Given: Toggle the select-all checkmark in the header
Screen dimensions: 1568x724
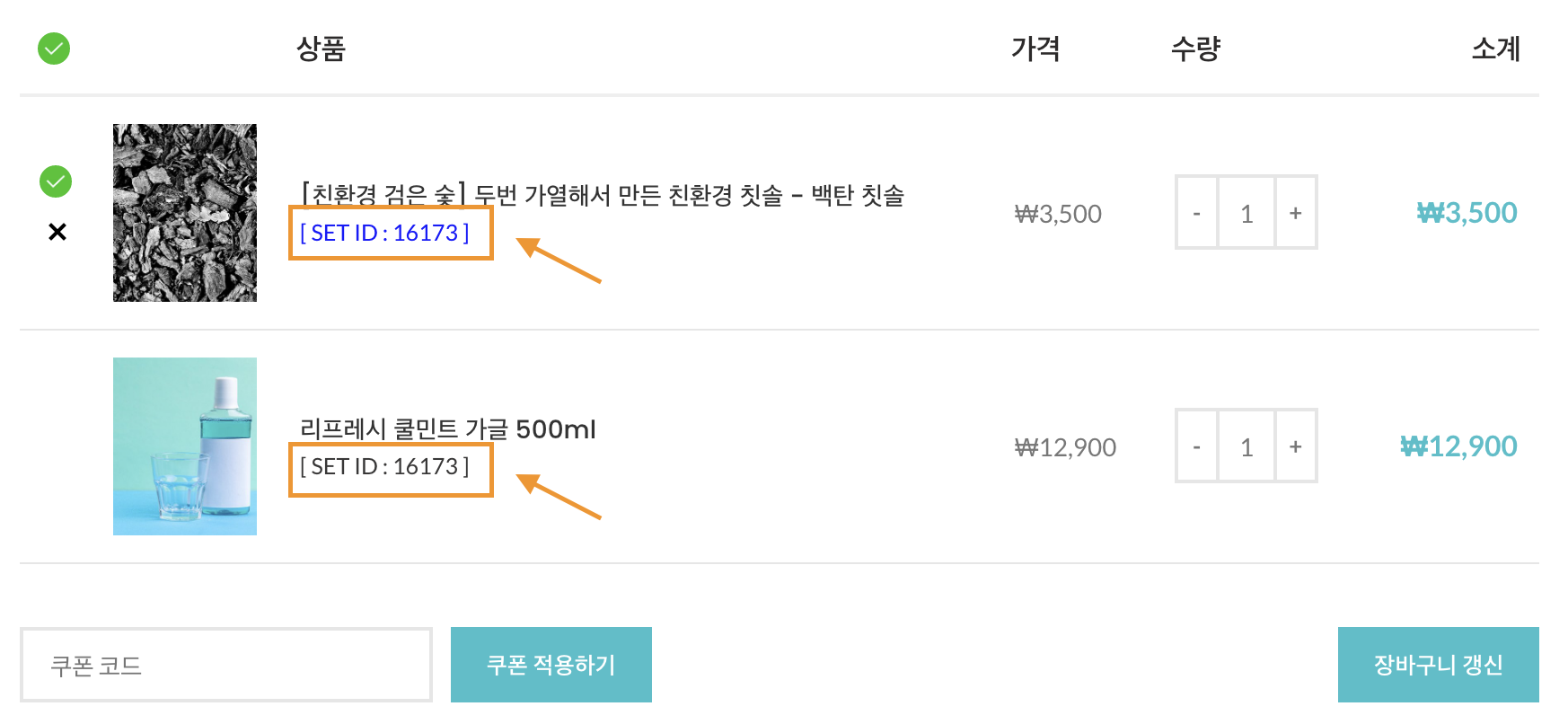Looking at the screenshot, I should pyautogui.click(x=54, y=49).
